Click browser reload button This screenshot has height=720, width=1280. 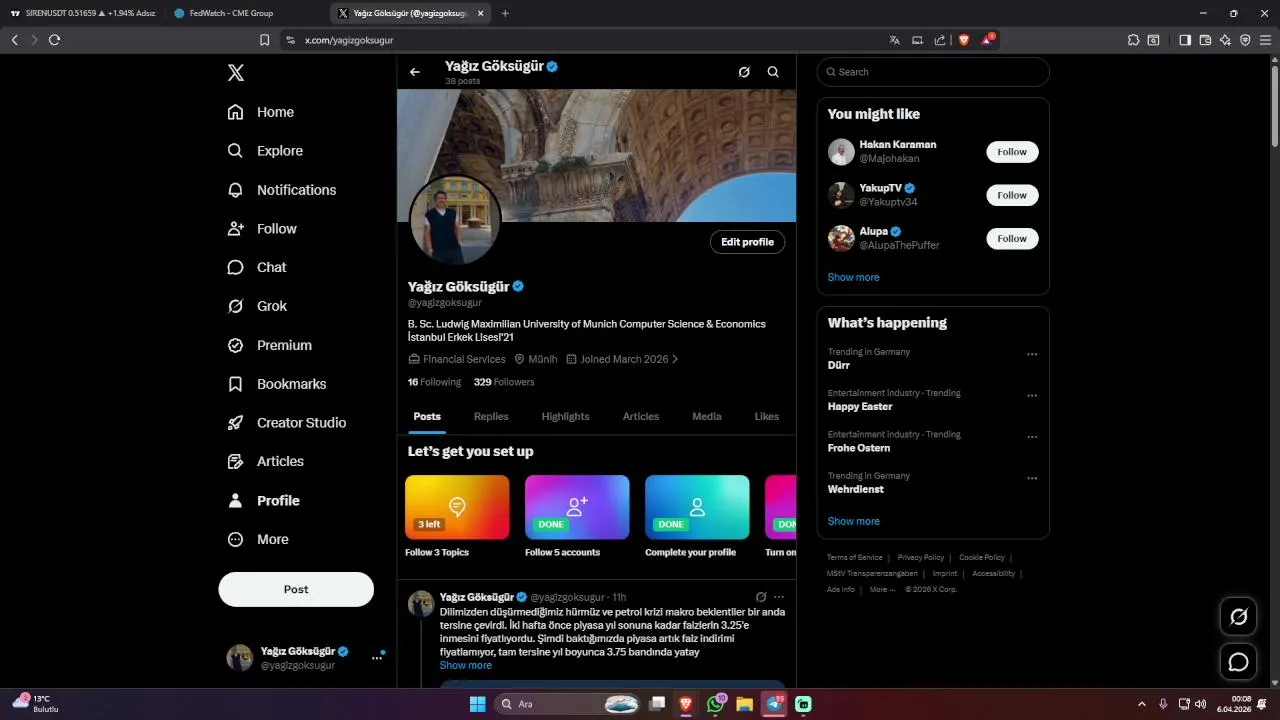click(x=54, y=40)
